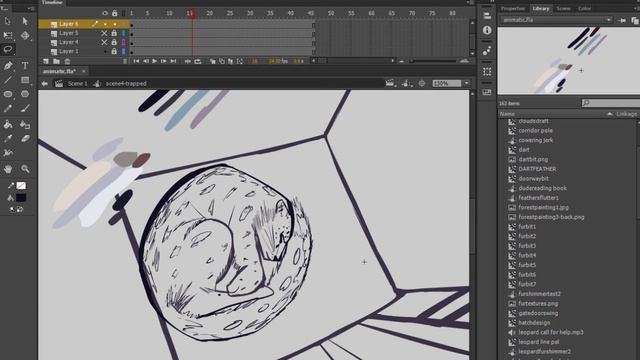Lock all layers via header padlock
Screen dimensions: 640x360
tap(114, 13)
